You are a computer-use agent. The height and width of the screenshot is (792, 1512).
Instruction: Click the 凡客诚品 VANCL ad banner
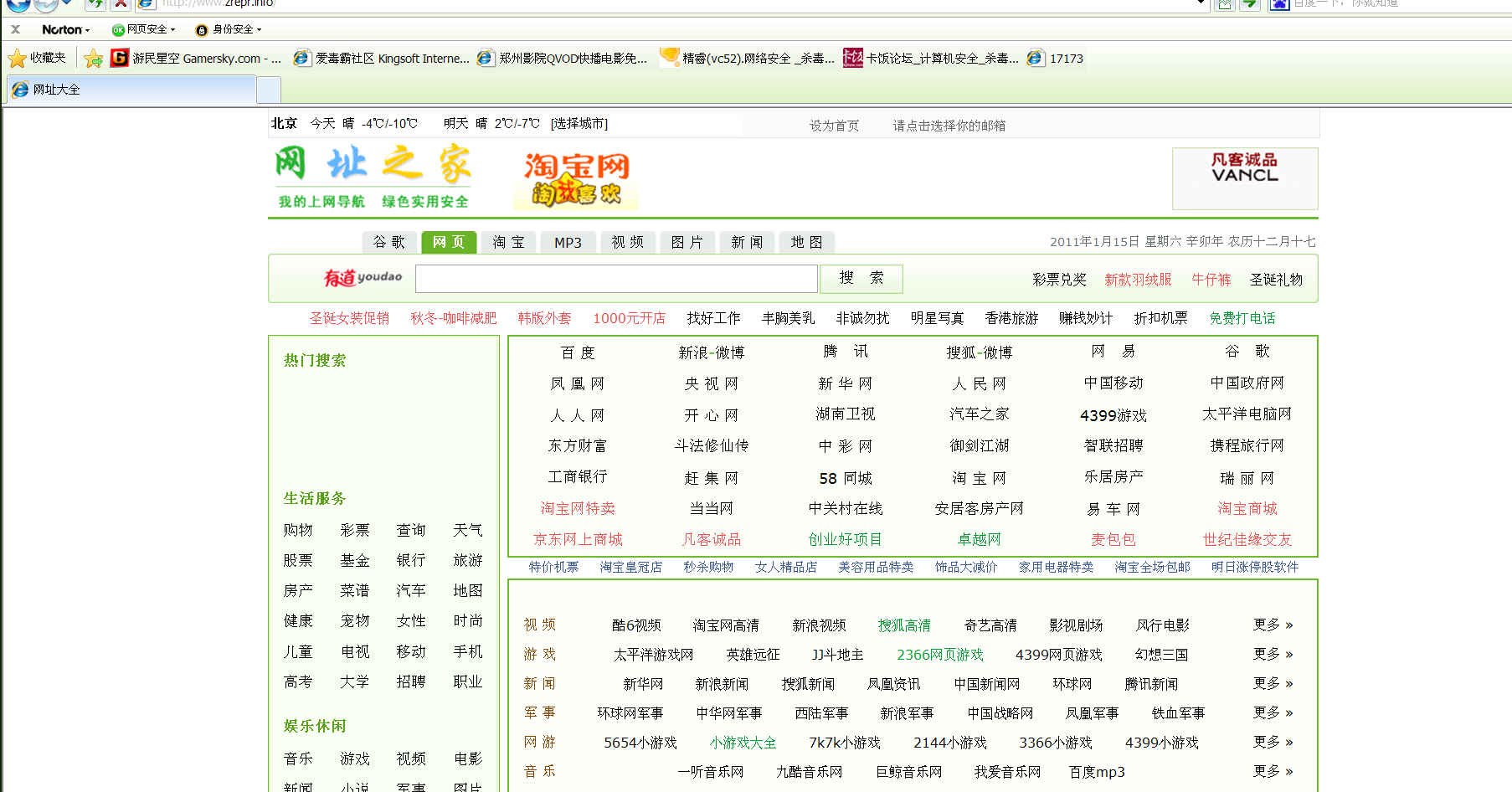tap(1245, 178)
